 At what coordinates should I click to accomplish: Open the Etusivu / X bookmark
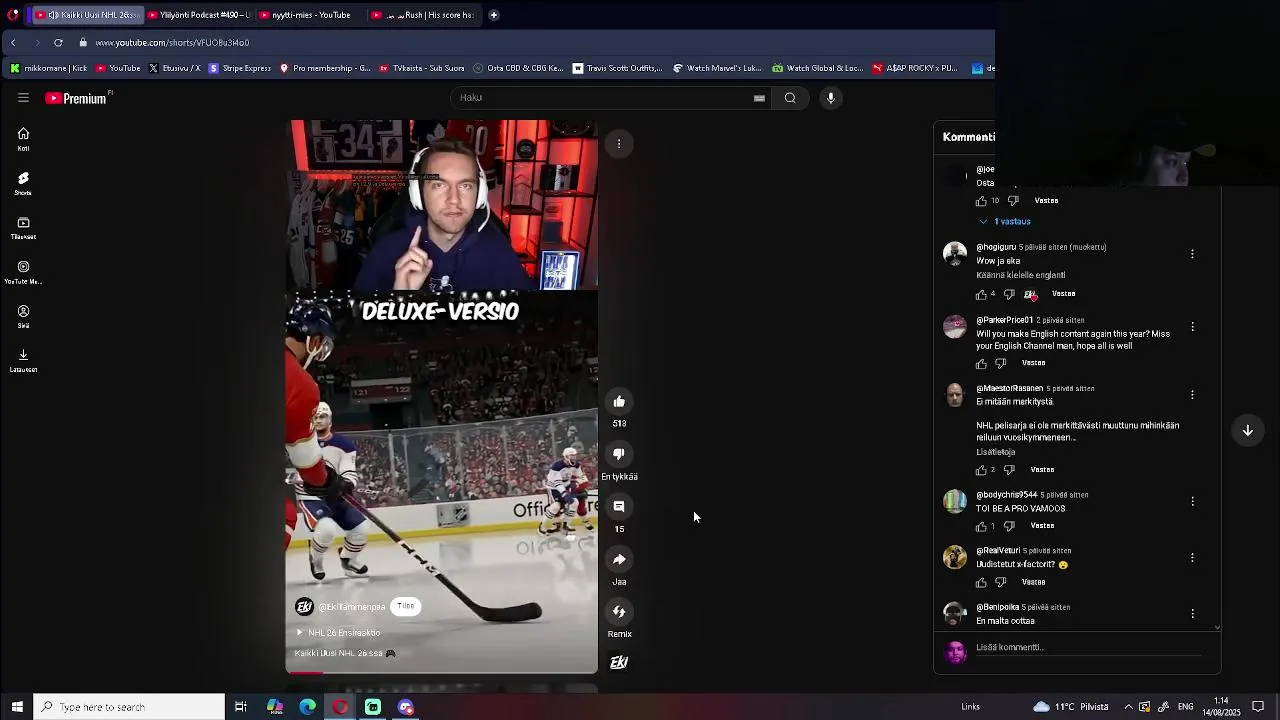tap(175, 68)
